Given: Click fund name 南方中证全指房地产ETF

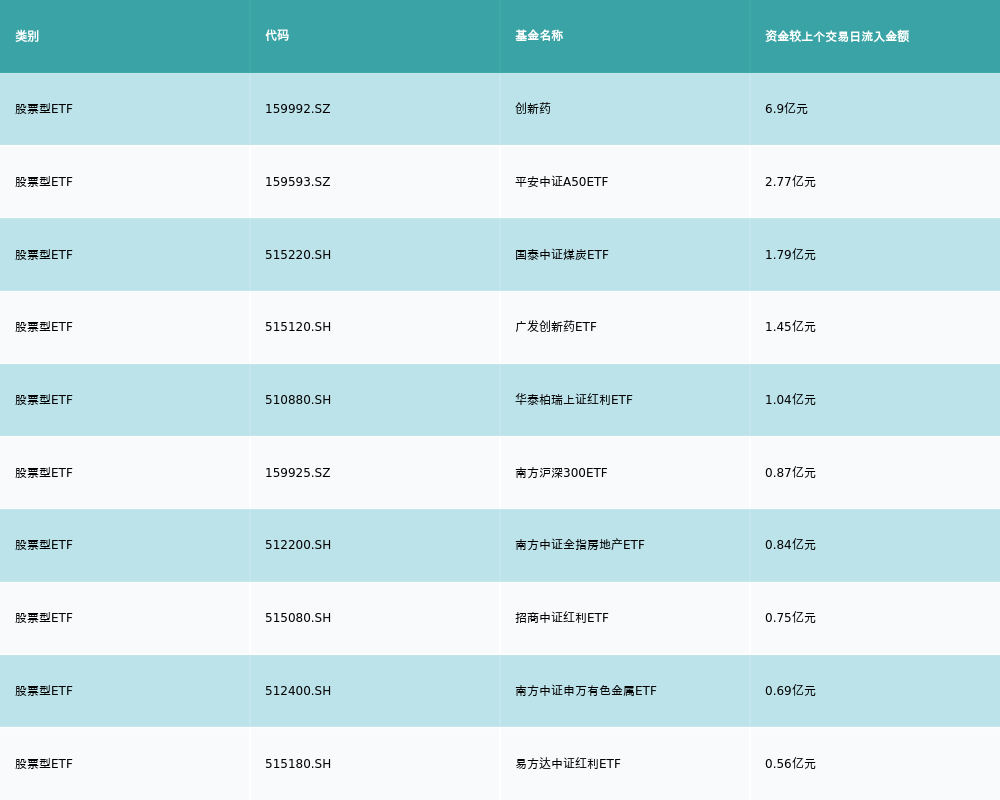Looking at the screenshot, I should coord(580,545).
